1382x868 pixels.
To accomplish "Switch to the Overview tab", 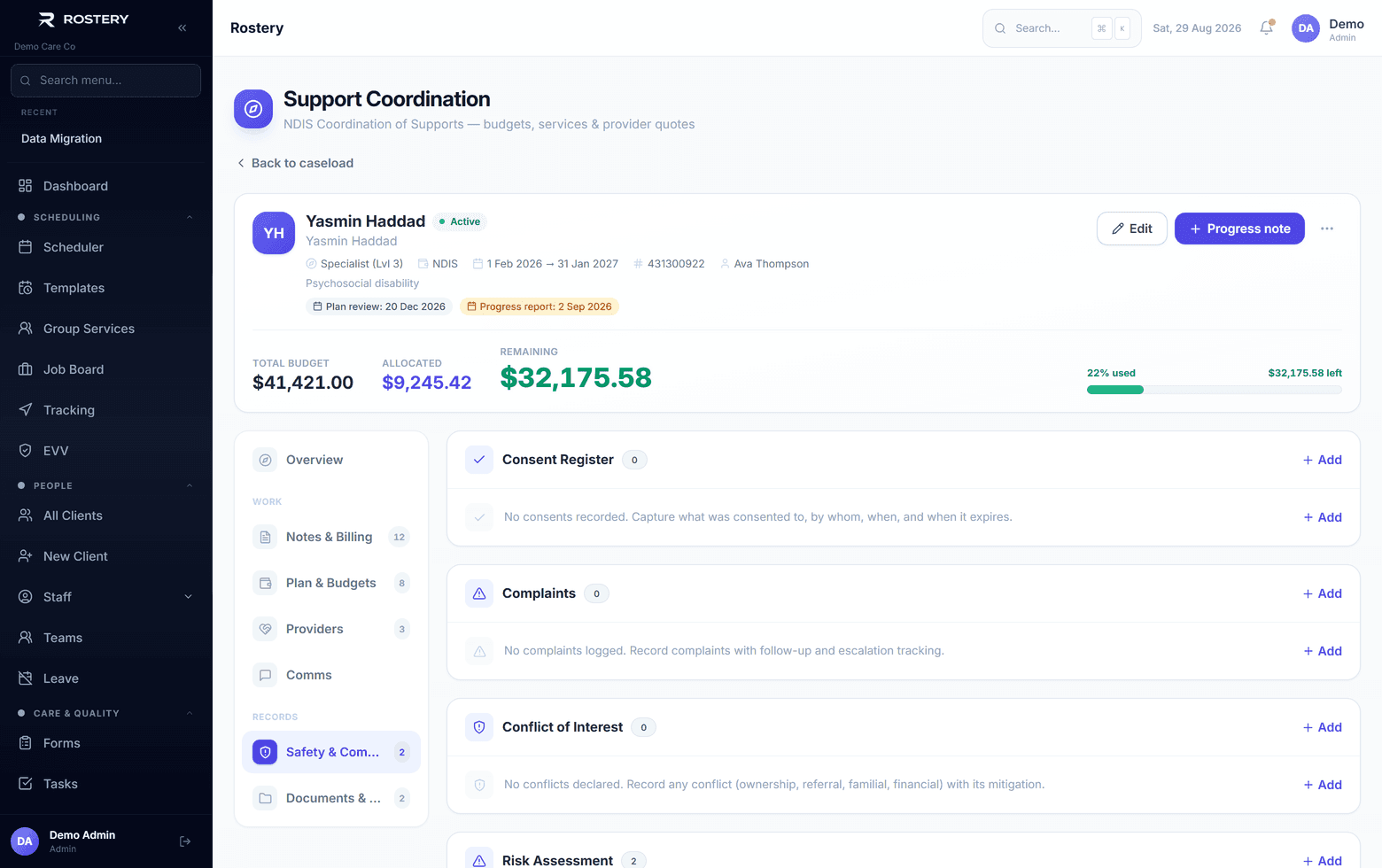I will click(x=331, y=460).
